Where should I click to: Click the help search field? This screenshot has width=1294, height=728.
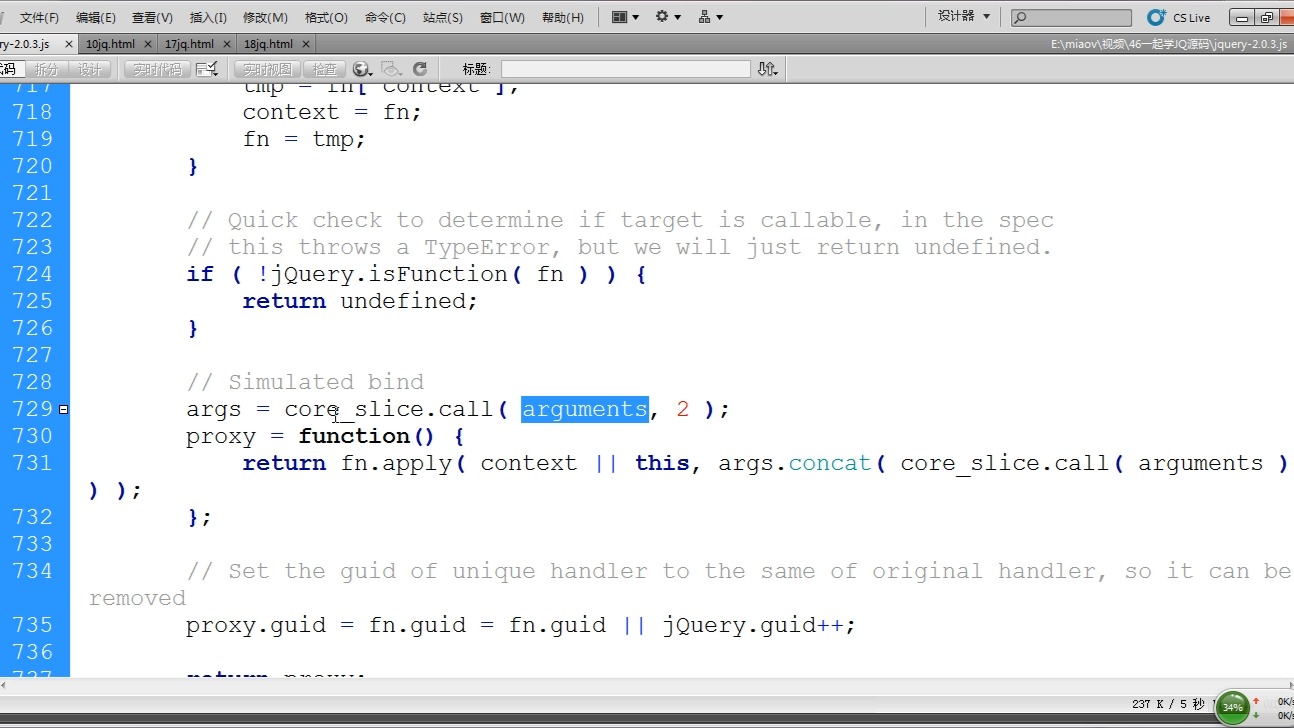click(1071, 17)
